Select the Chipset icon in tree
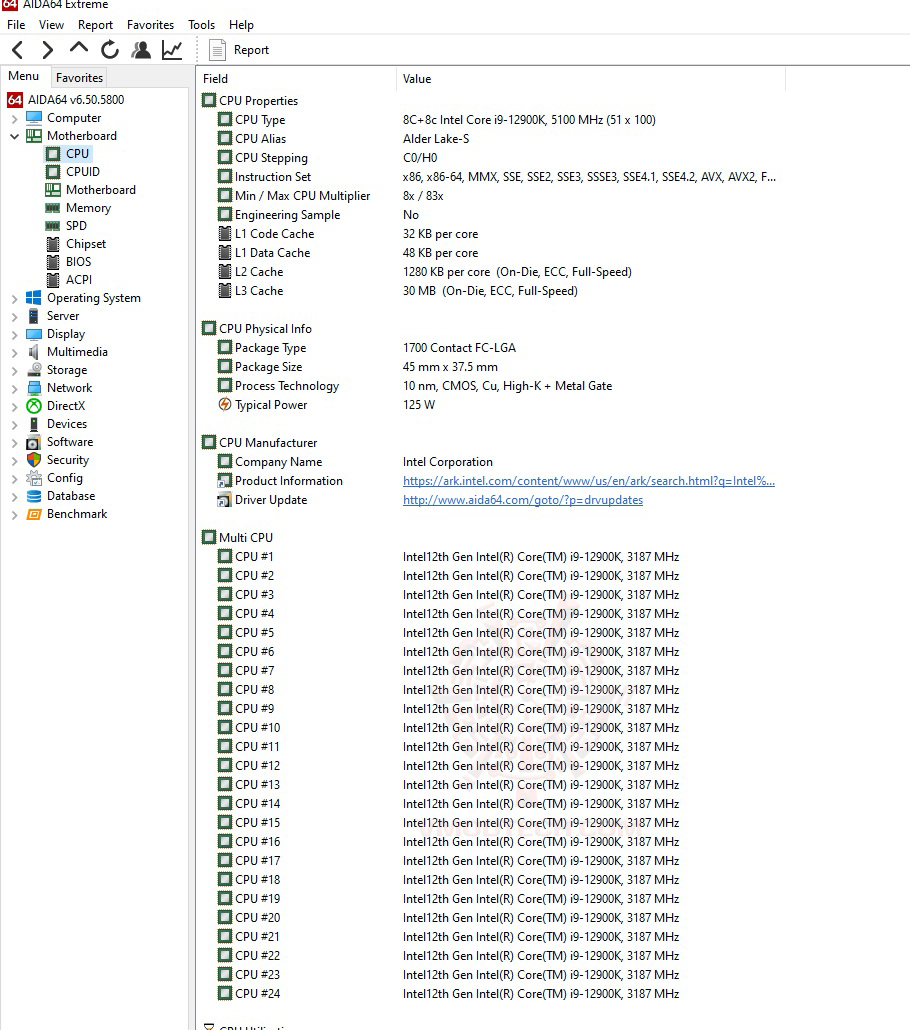910x1030 pixels. point(53,244)
